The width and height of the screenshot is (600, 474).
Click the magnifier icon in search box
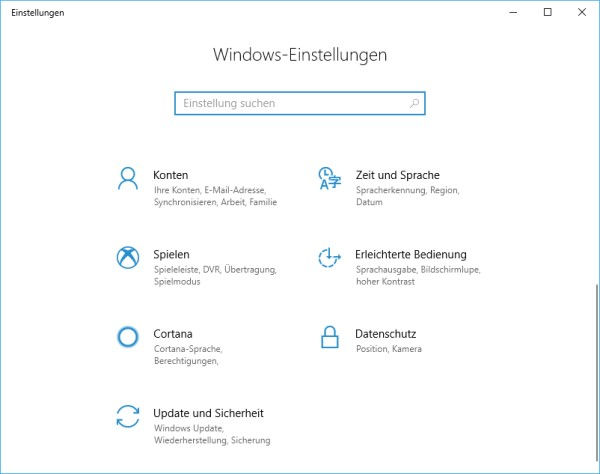tap(414, 103)
